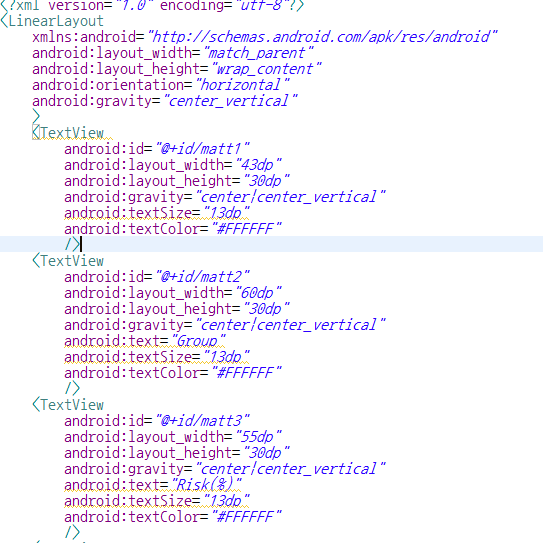Click the "Risk(%)" text attribute value
The height and width of the screenshot is (543, 543).
206,484
